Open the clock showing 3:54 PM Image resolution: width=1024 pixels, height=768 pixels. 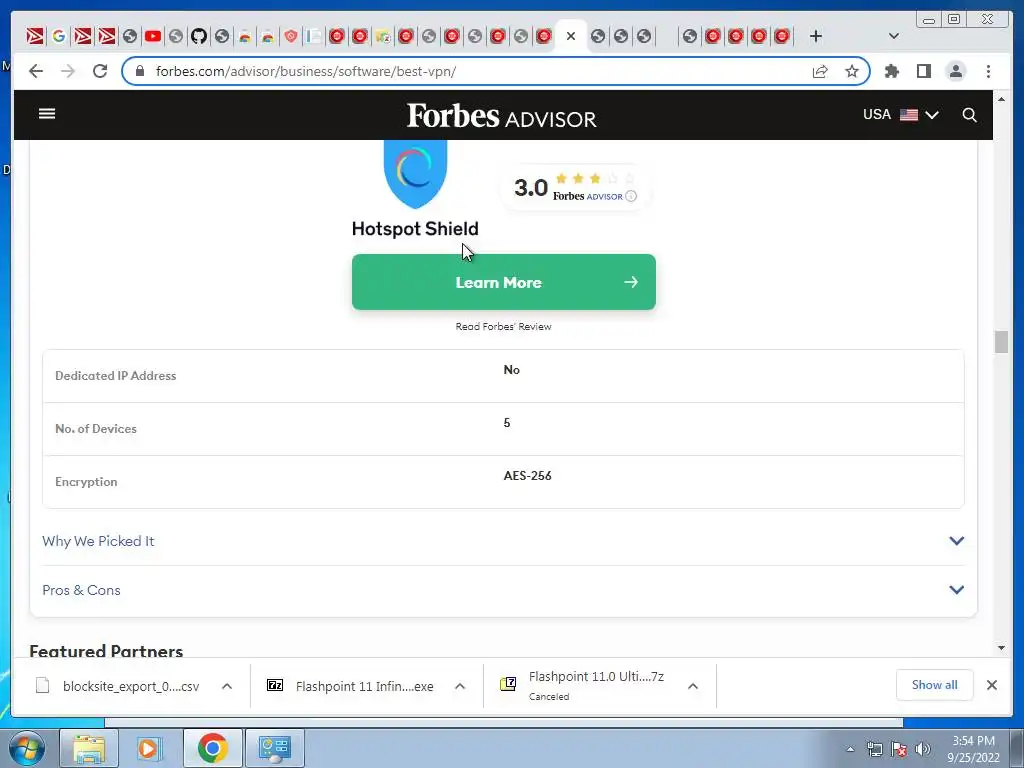point(973,749)
